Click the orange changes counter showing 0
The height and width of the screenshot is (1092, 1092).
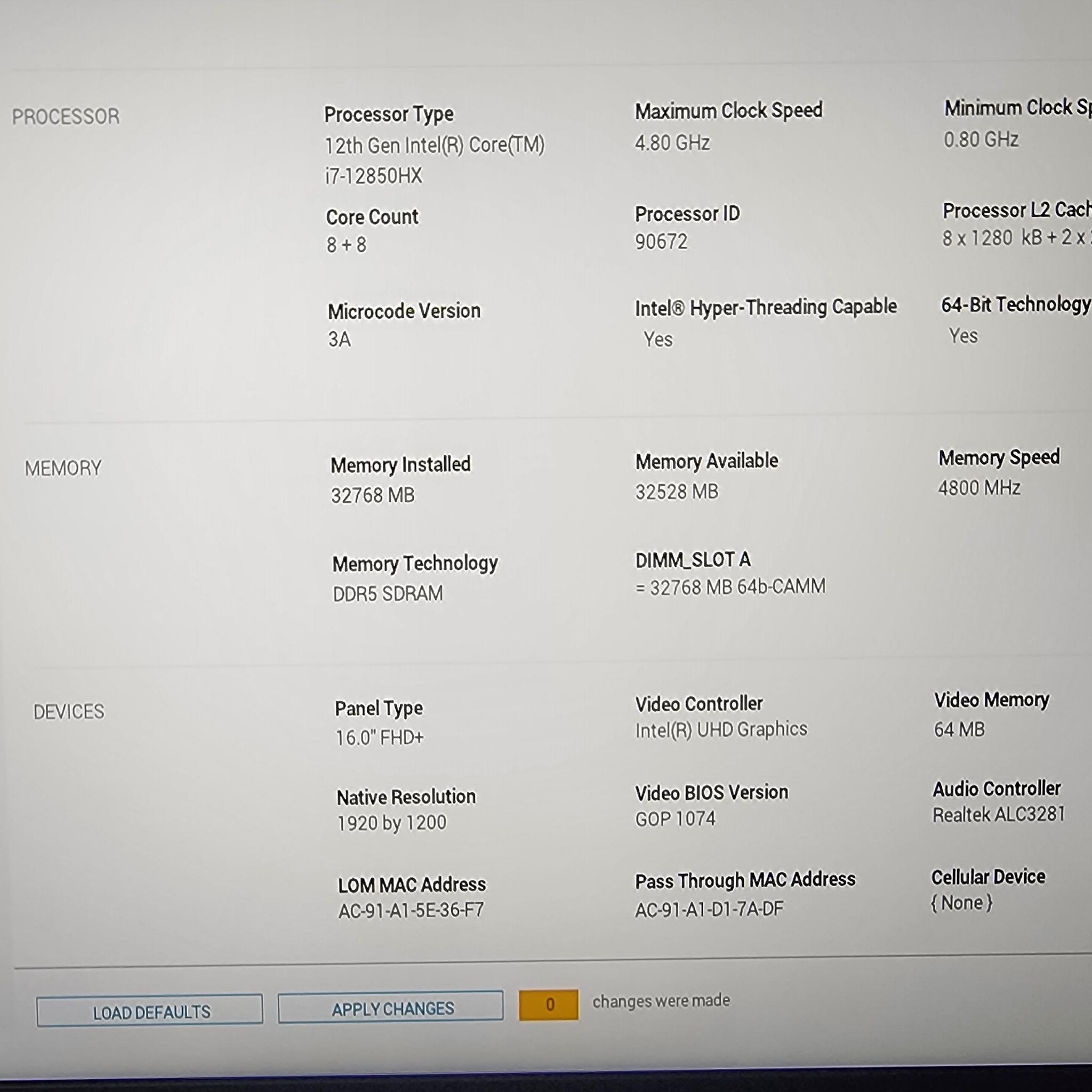(x=549, y=1005)
